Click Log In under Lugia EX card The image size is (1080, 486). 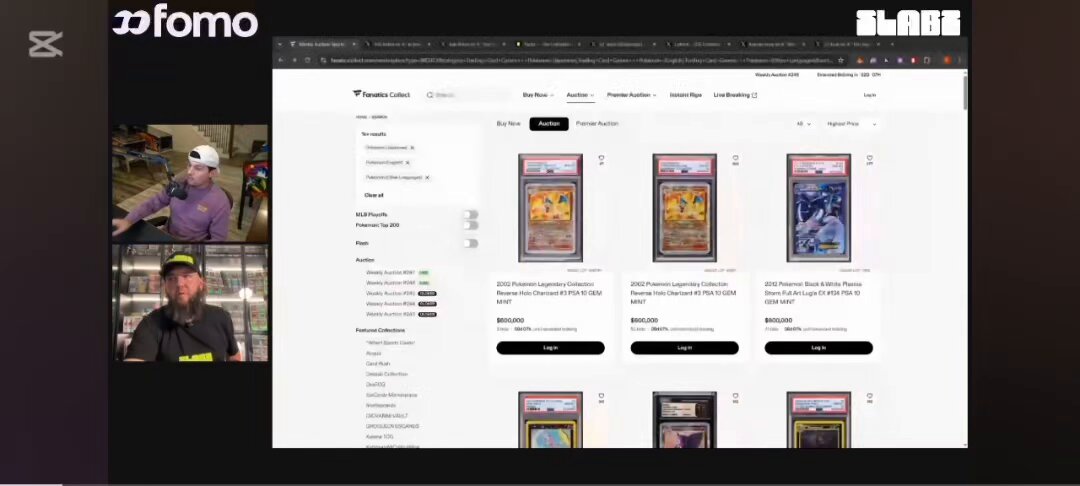(819, 348)
